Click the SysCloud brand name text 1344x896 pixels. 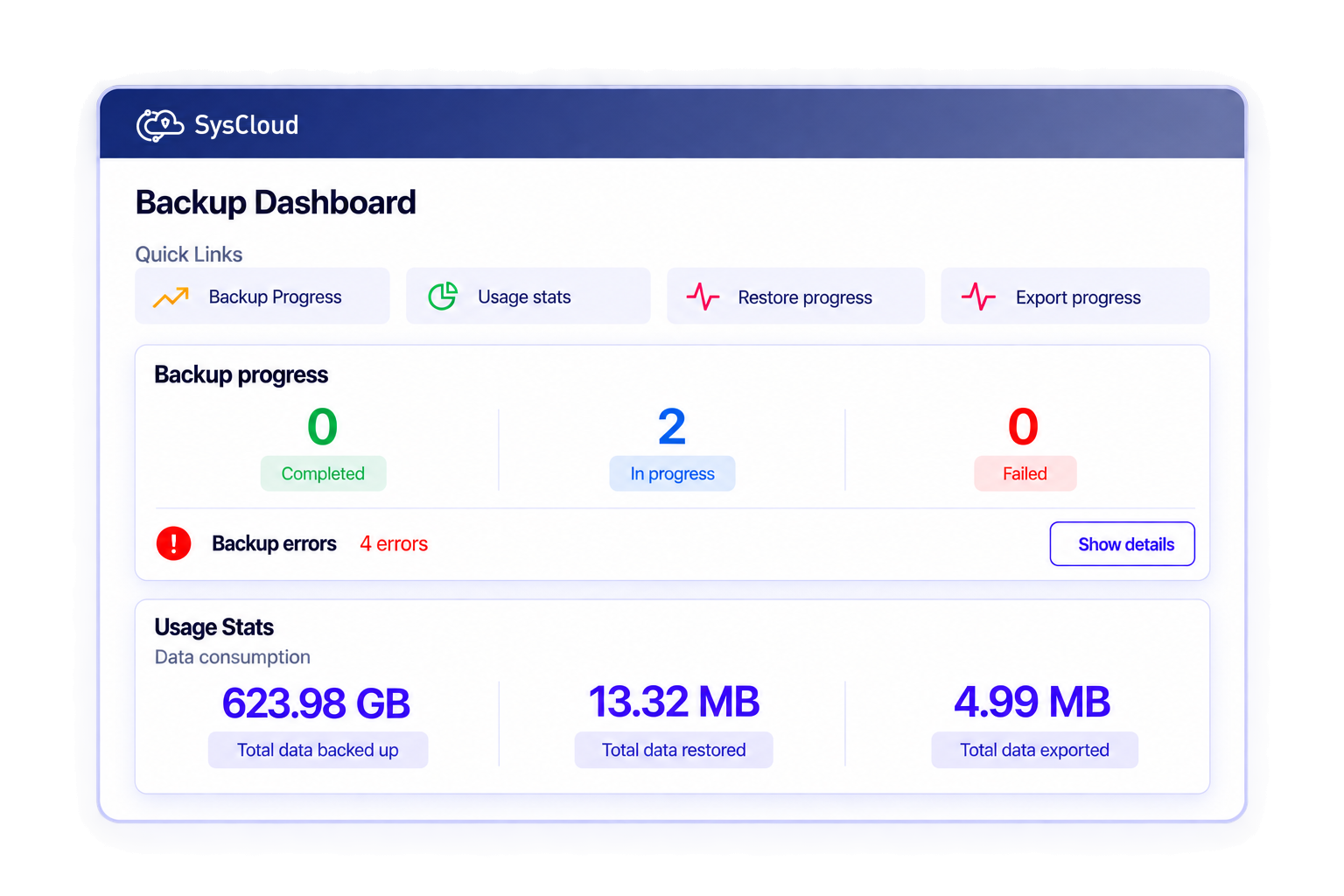(247, 125)
